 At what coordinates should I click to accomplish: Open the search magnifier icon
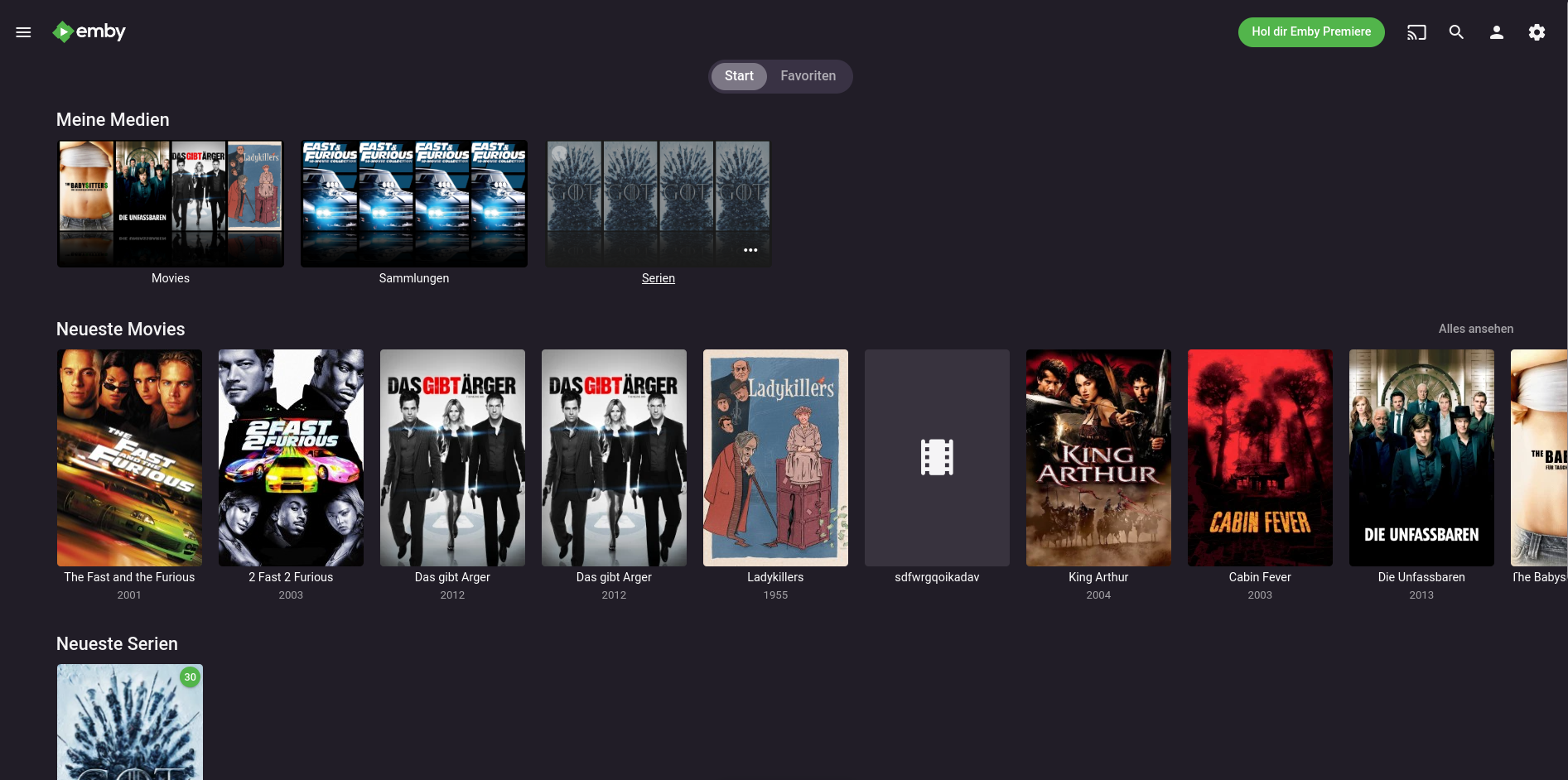(1456, 32)
